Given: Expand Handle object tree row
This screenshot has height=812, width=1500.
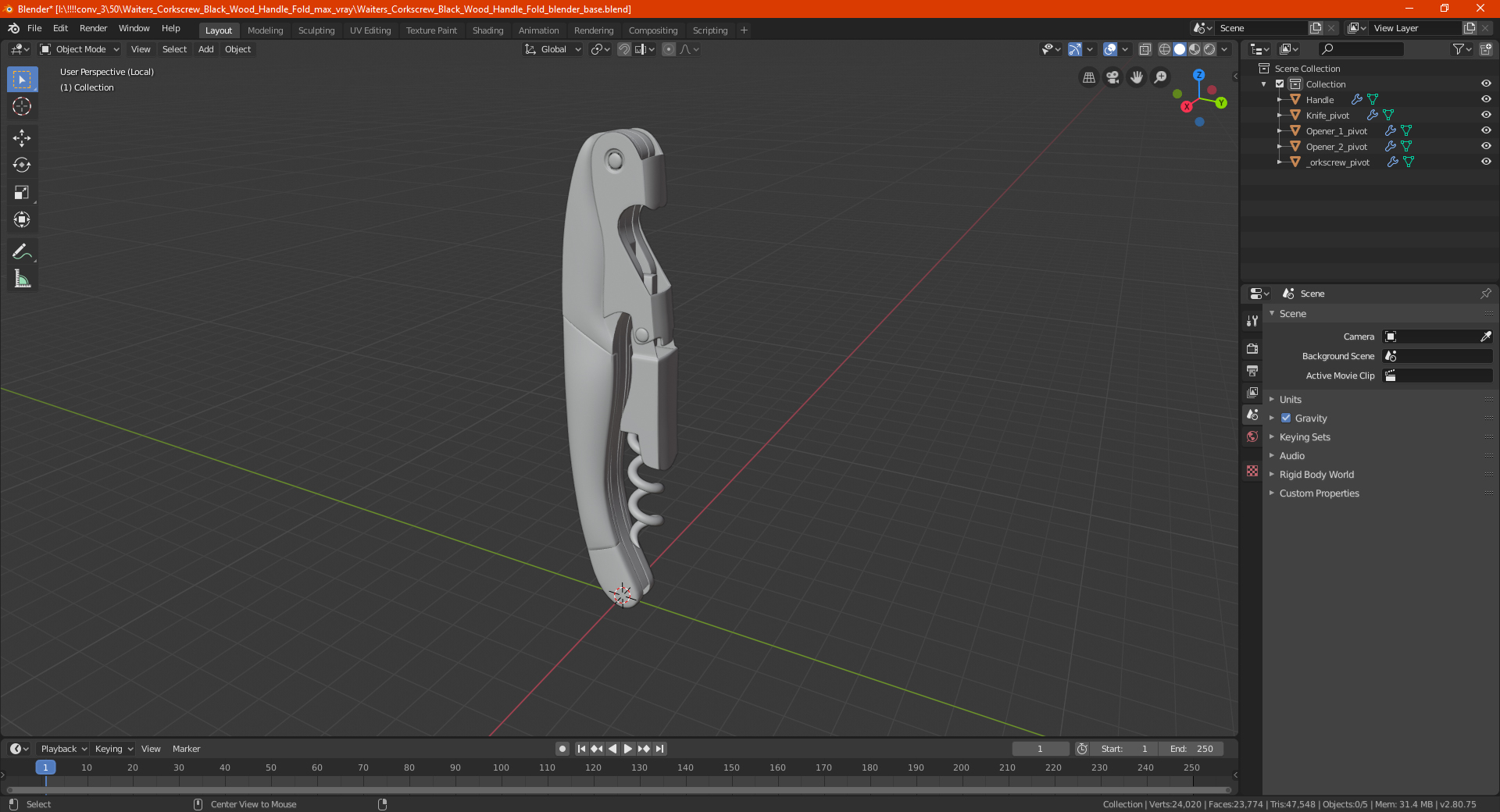Looking at the screenshot, I should point(1280,100).
